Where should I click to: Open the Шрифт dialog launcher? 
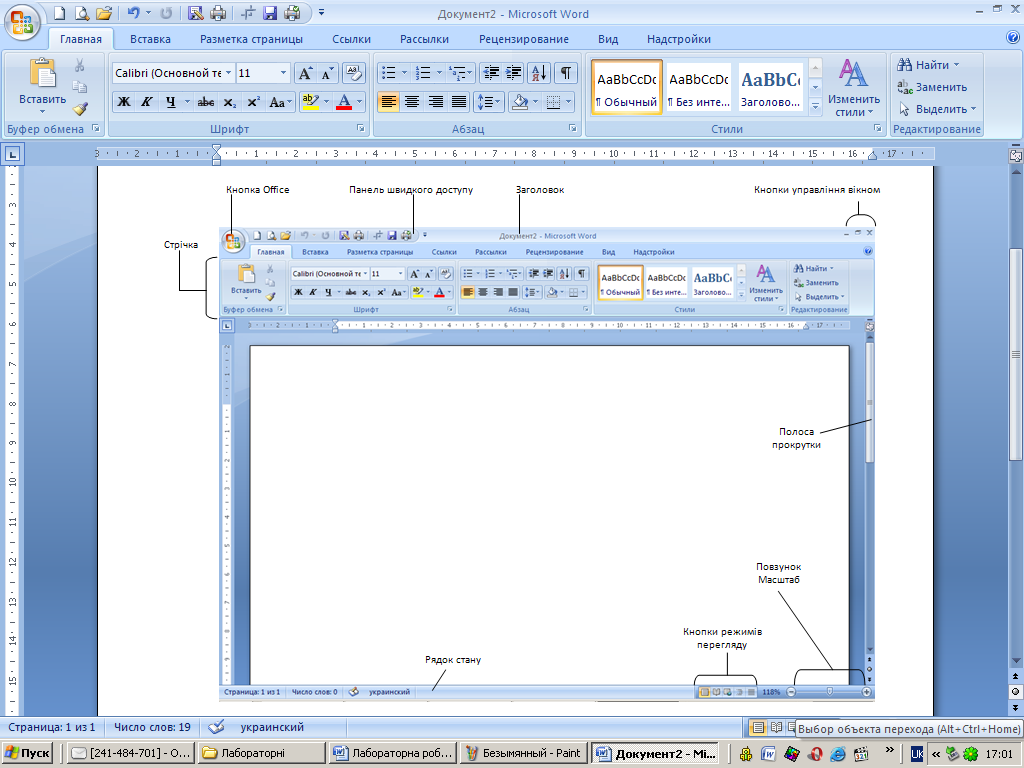pyautogui.click(x=360, y=129)
